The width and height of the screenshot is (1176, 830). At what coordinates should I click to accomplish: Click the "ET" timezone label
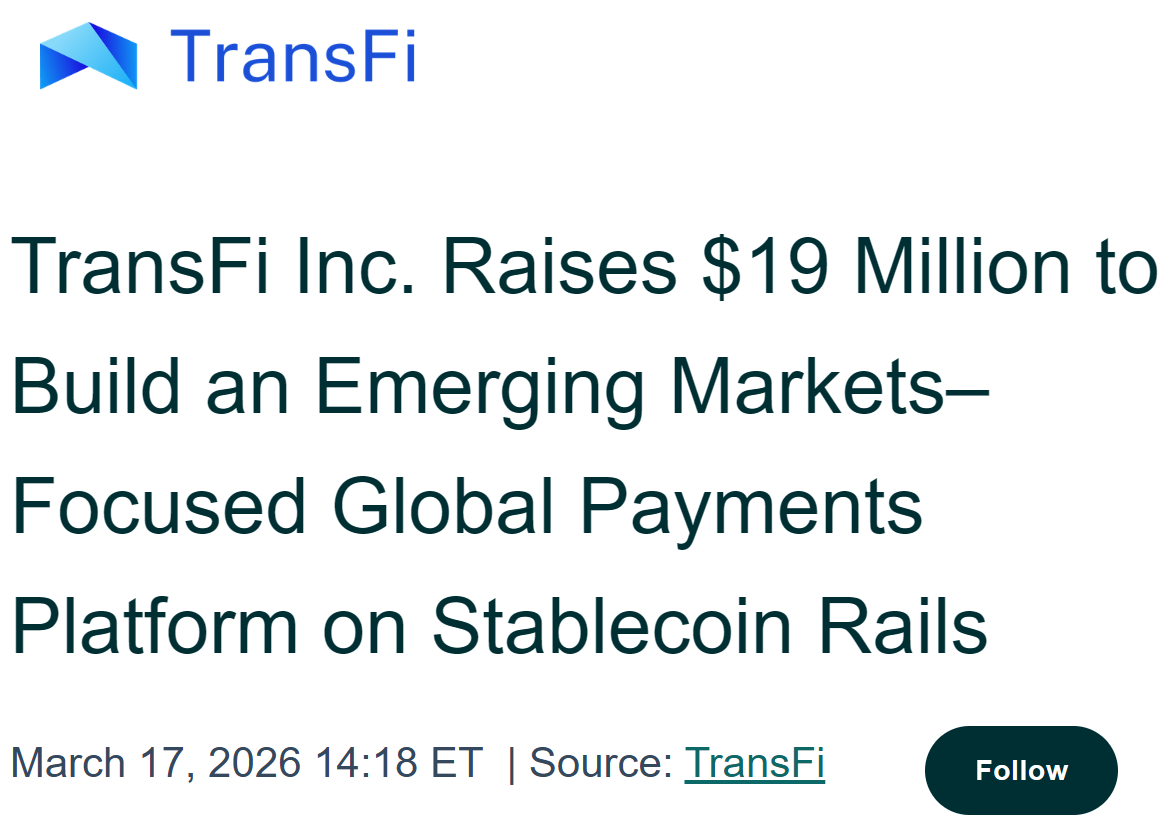click(x=457, y=764)
